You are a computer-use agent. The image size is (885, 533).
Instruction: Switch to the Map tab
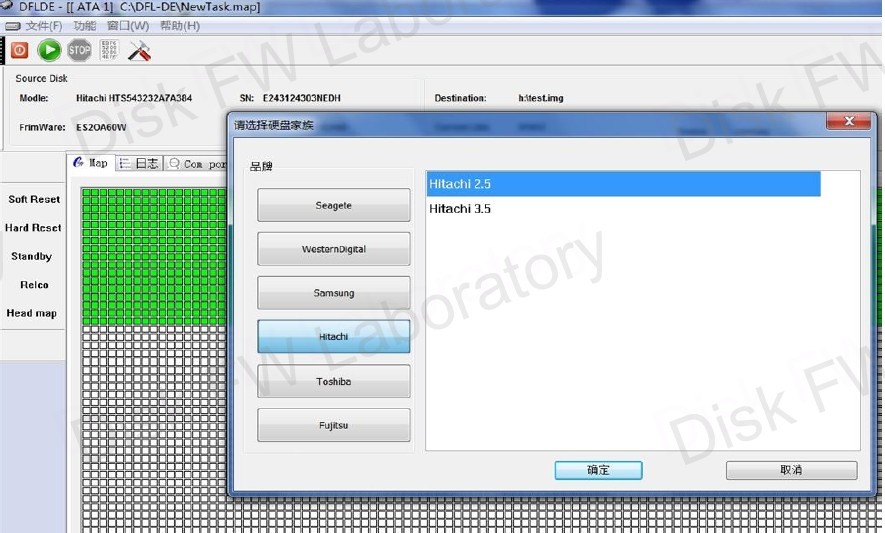coord(91,163)
